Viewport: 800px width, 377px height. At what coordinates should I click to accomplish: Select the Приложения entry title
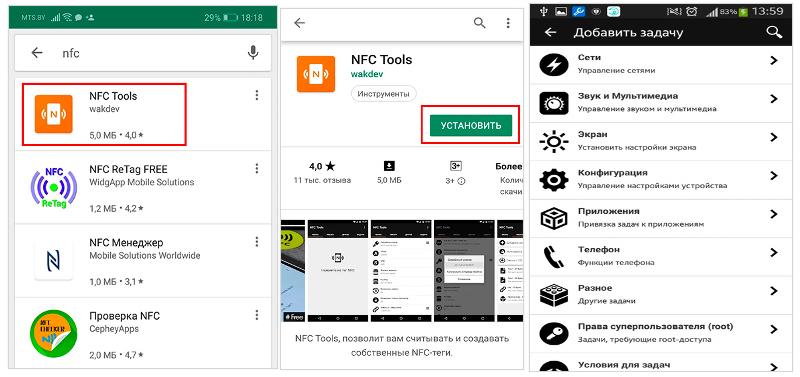tap(608, 211)
